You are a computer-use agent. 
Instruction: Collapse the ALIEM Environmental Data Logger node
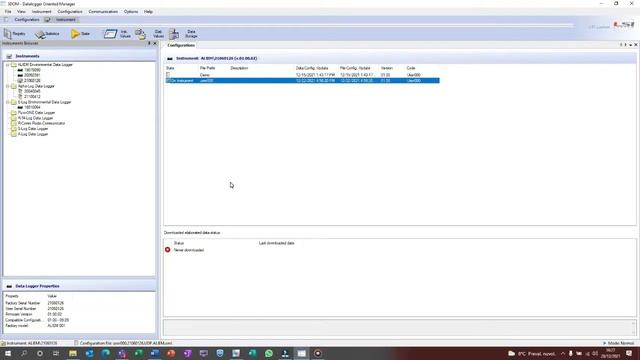click(x=7, y=64)
